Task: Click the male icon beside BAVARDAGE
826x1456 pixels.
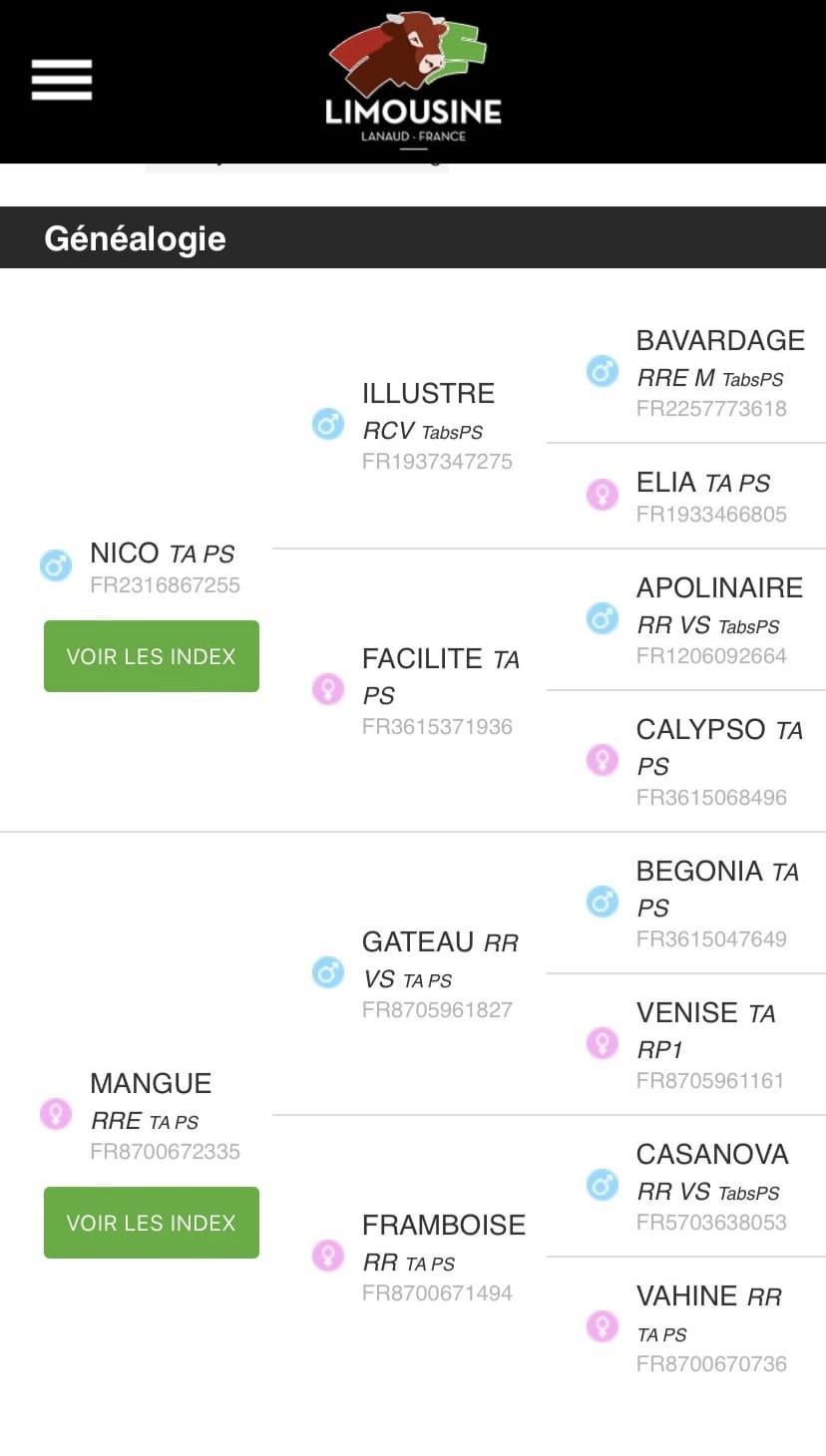Action: [603, 371]
